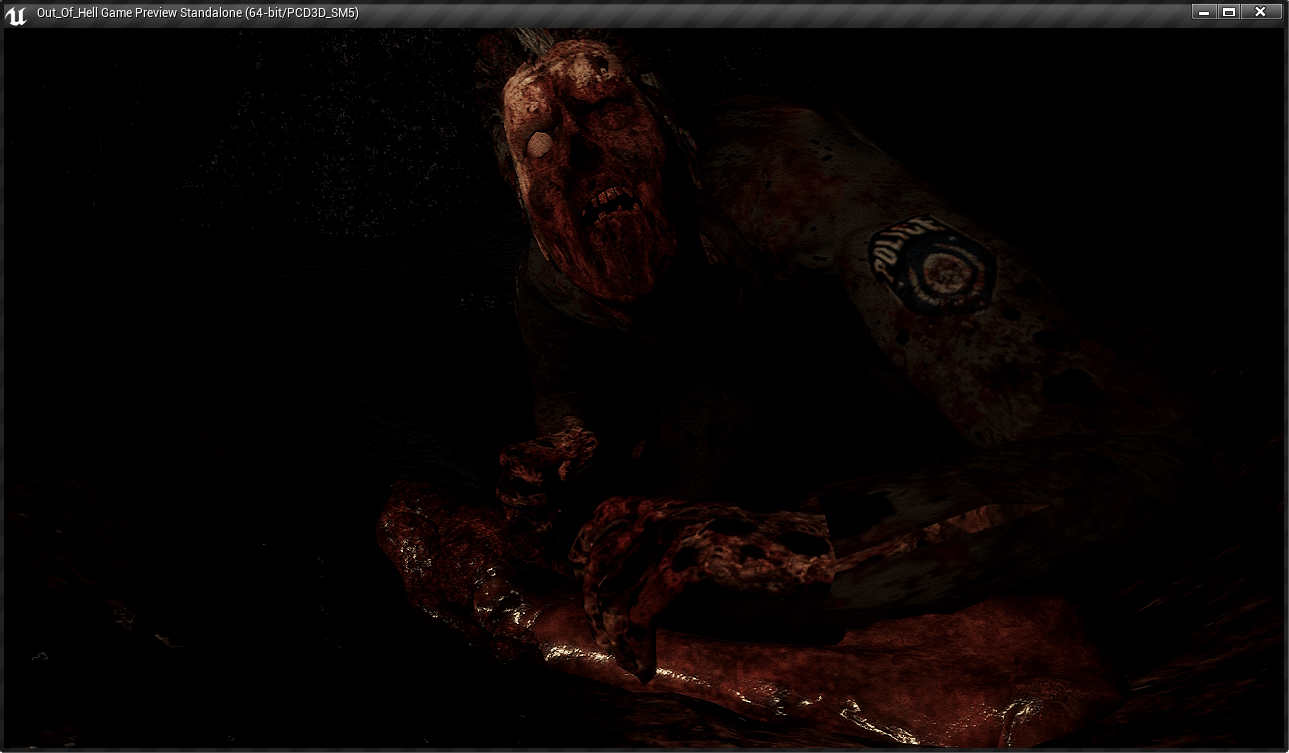This screenshot has height=753, width=1289.
Task: Maximize the Game Preview window
Action: coord(1229,12)
